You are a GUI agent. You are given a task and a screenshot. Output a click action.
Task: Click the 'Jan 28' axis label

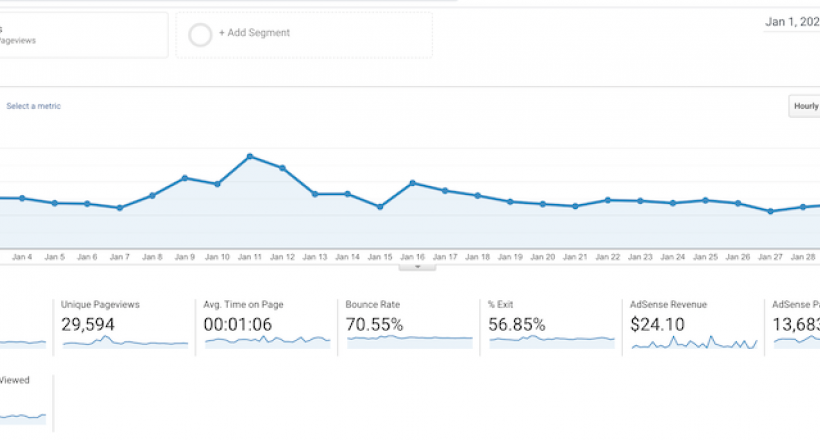pyautogui.click(x=803, y=257)
